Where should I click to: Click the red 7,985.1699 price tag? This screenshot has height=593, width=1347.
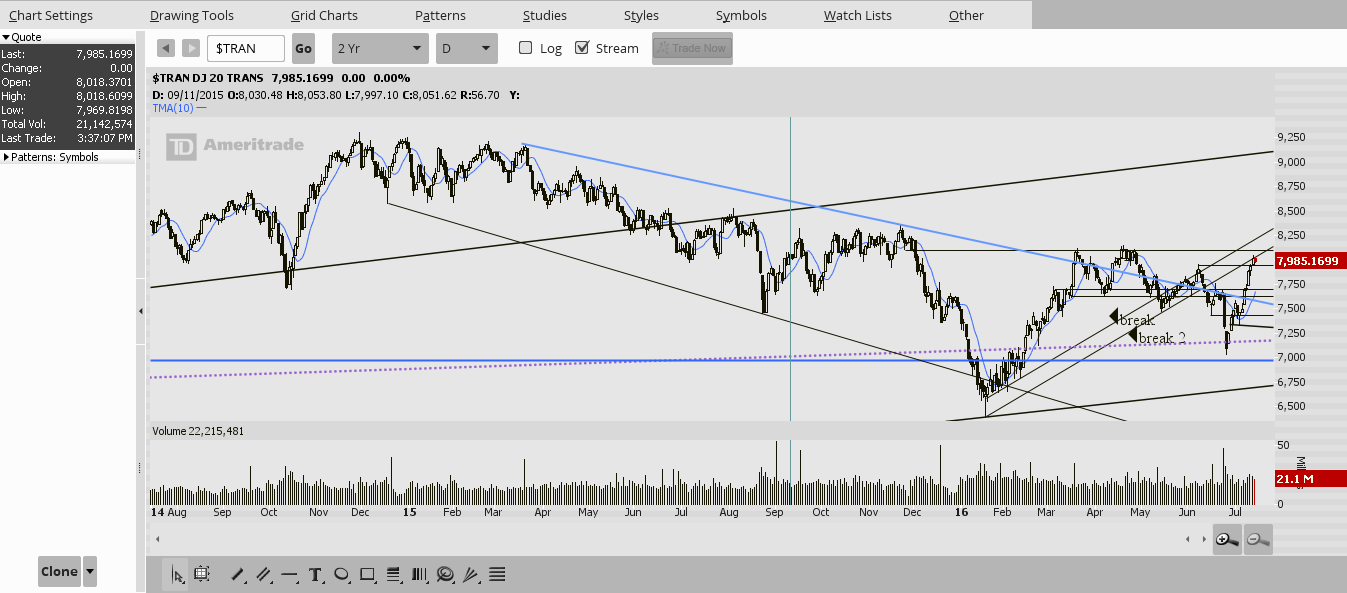coord(1311,261)
